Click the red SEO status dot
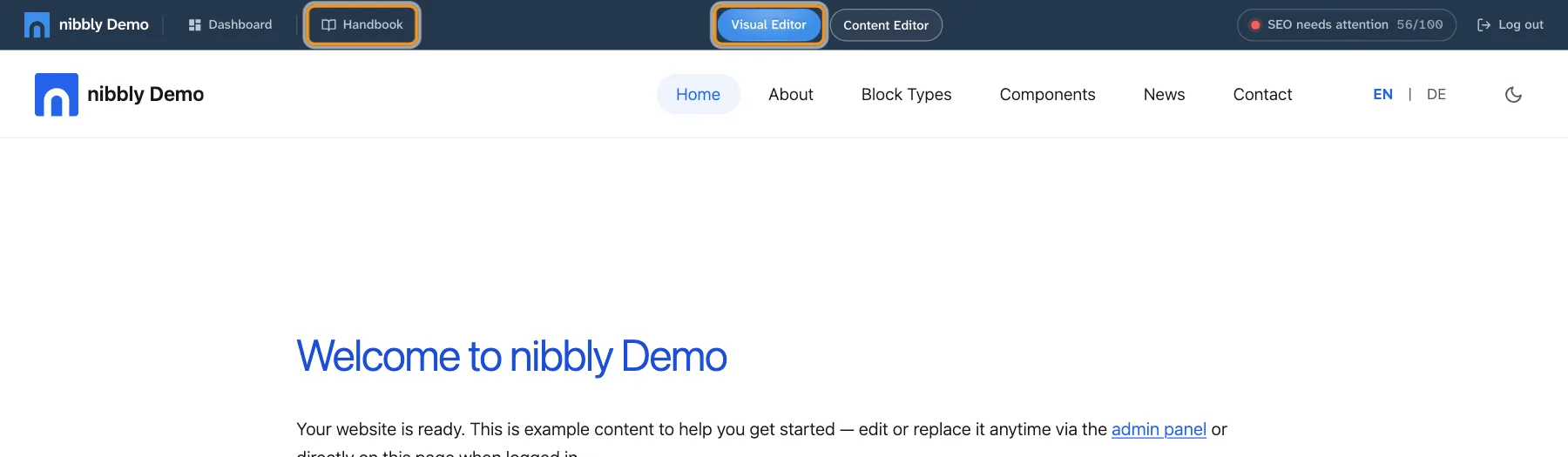The image size is (1568, 457). pyautogui.click(x=1255, y=25)
